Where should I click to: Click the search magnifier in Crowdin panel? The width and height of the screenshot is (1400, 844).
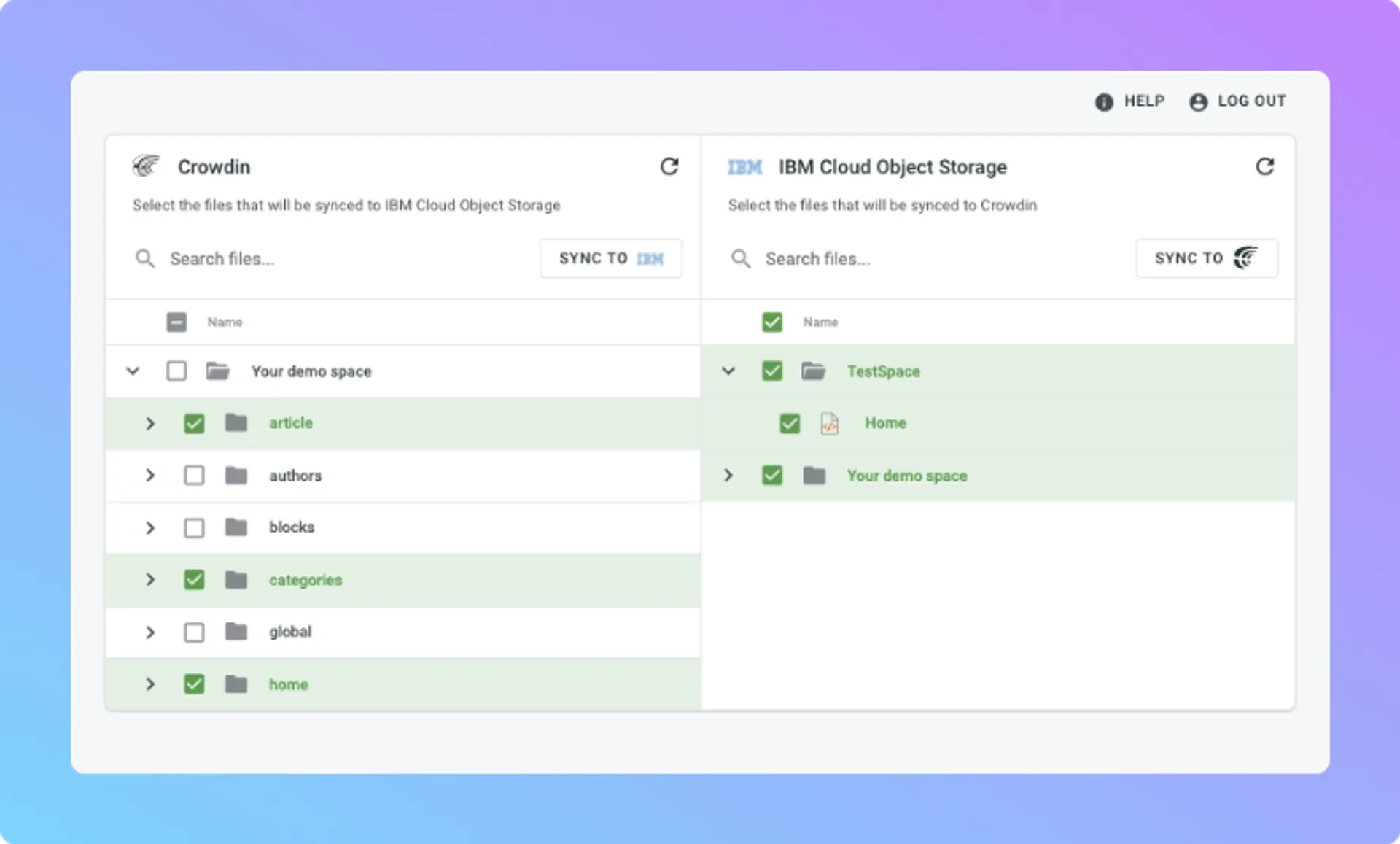pyautogui.click(x=145, y=258)
